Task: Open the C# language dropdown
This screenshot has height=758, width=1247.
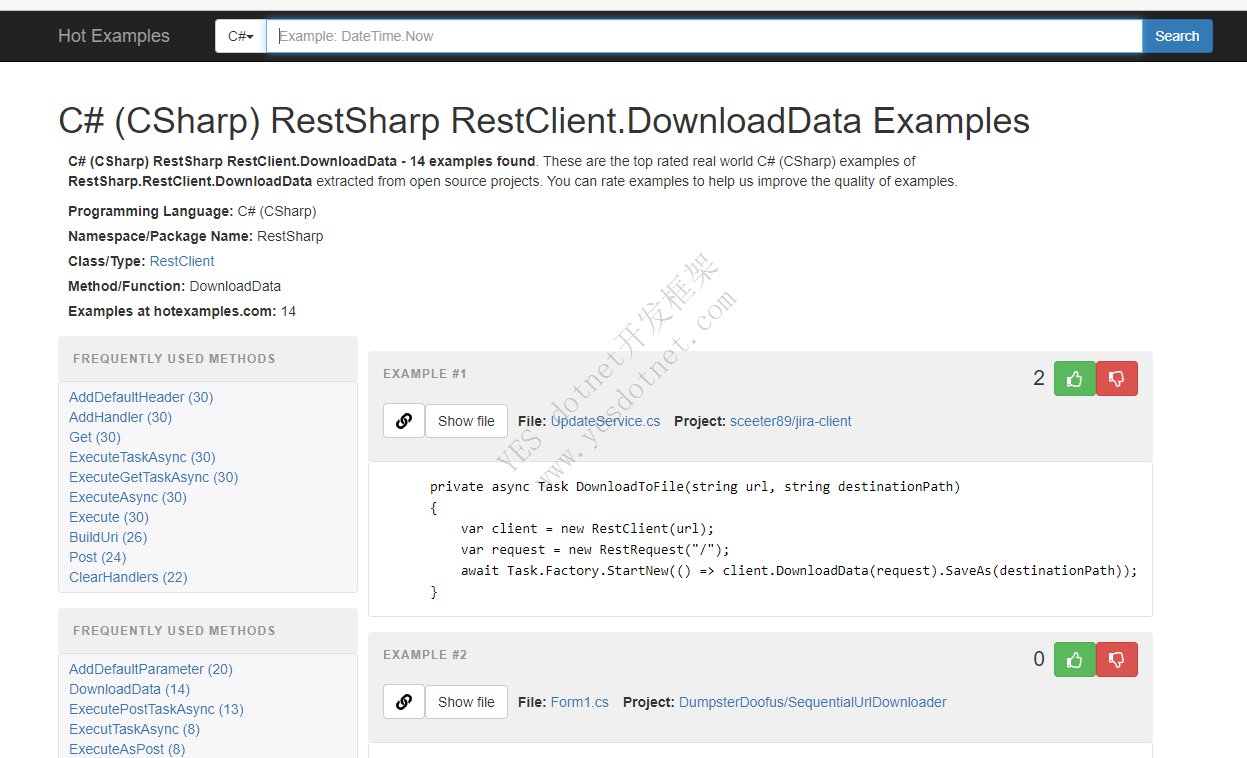Action: [241, 36]
